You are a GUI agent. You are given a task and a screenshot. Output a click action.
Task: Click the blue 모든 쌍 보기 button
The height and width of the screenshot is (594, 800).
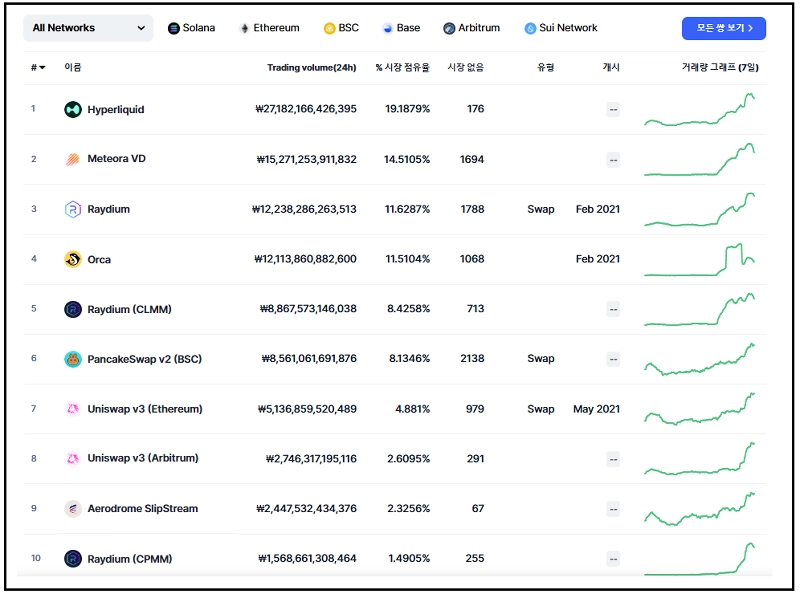[723, 28]
